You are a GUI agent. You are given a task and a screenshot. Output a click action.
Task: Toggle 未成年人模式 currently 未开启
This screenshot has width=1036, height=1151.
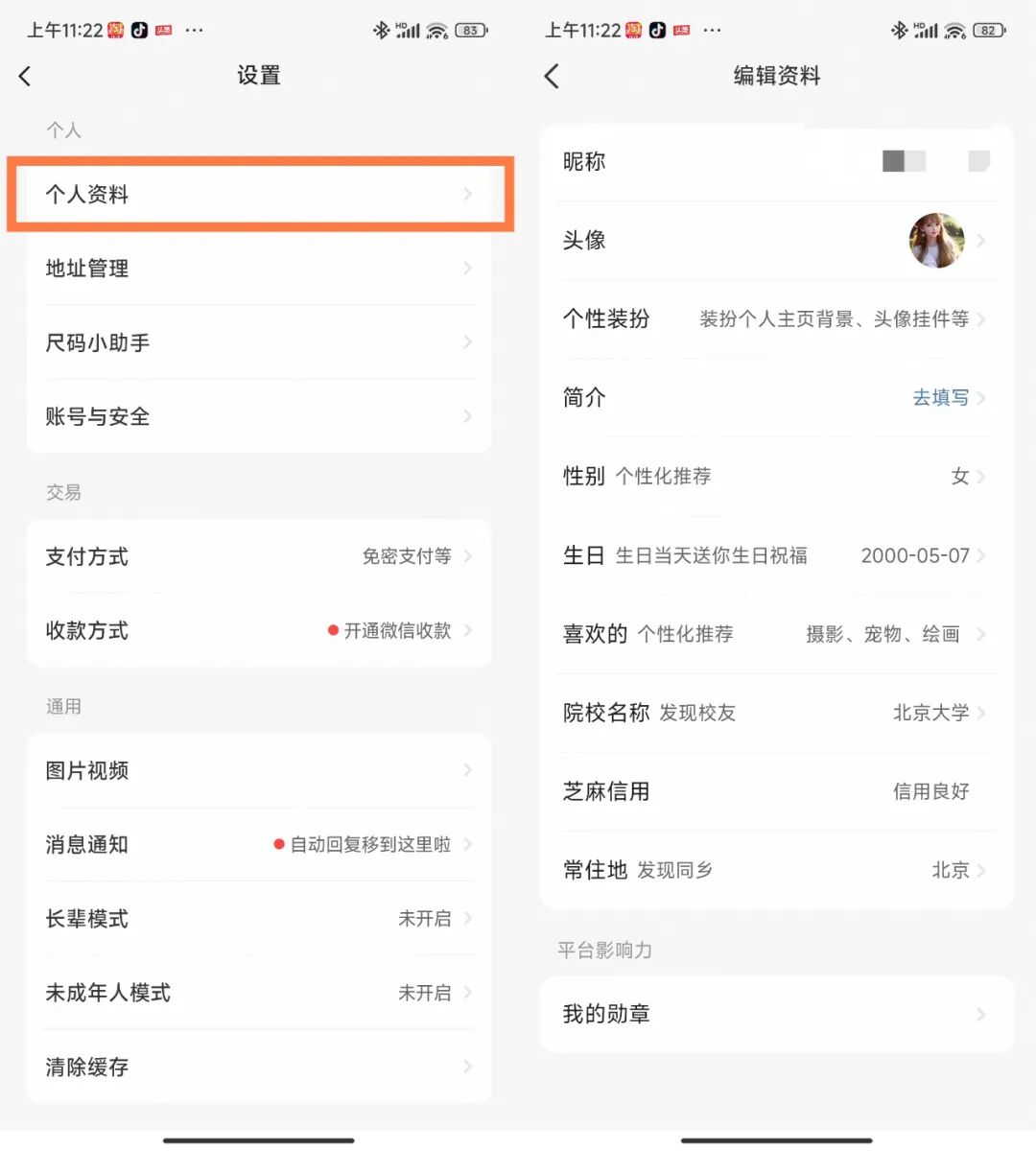click(425, 993)
